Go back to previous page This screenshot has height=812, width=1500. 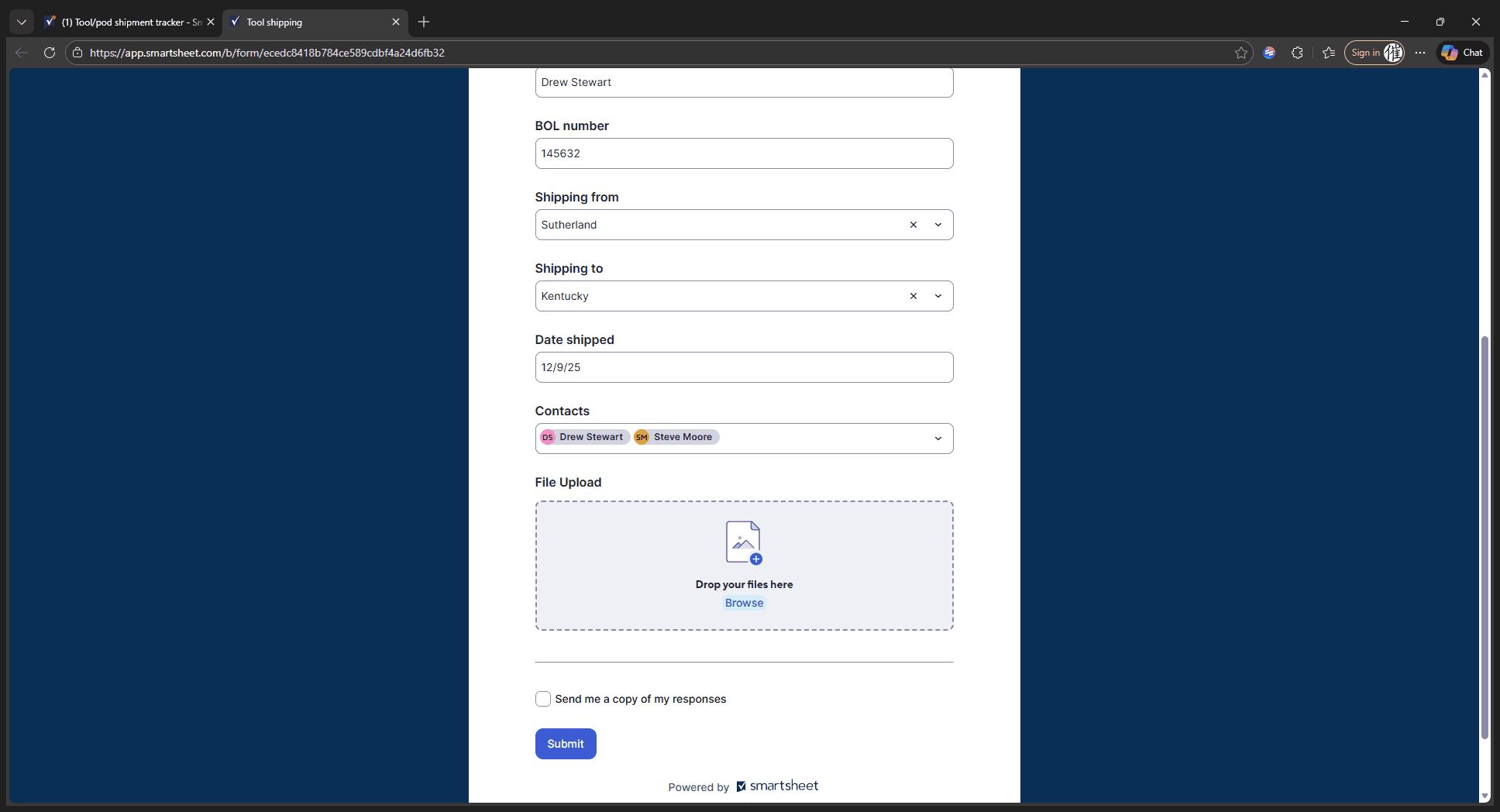point(22,53)
